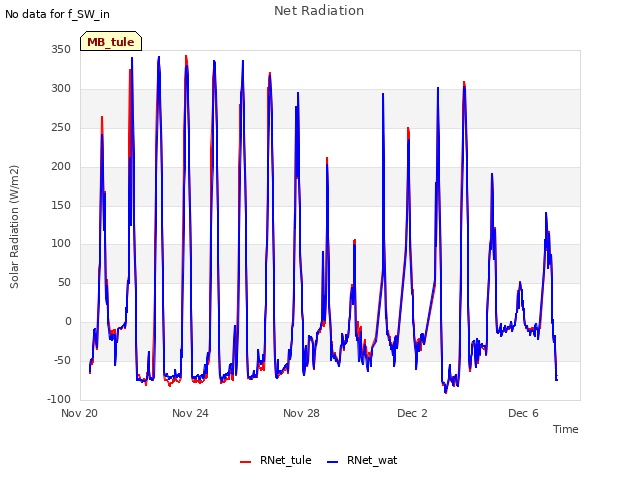Click the Dec 2 x-axis label
Image resolution: width=640 pixels, height=480 pixels.
tap(412, 413)
